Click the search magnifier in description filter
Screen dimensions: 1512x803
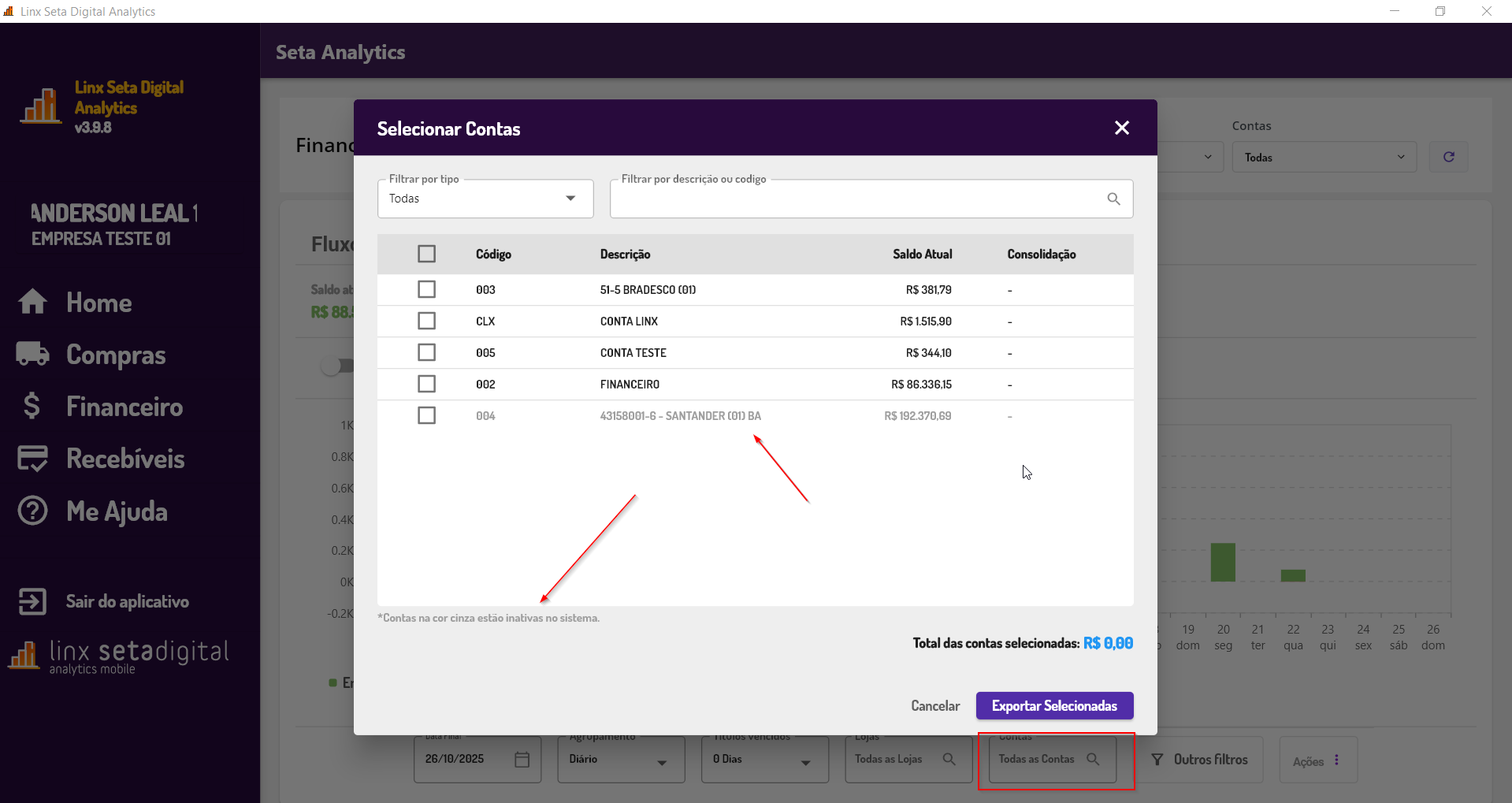tap(1113, 199)
